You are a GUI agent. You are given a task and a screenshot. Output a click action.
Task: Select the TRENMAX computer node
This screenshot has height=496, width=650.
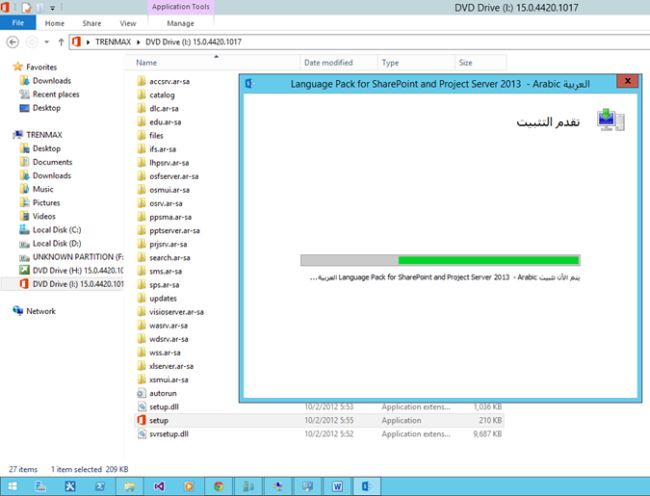(x=44, y=135)
